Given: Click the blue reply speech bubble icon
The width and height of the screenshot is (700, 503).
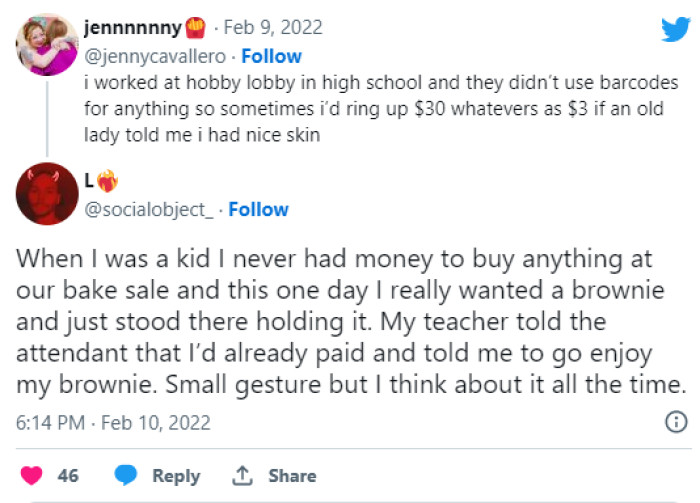Looking at the screenshot, I should [126, 476].
